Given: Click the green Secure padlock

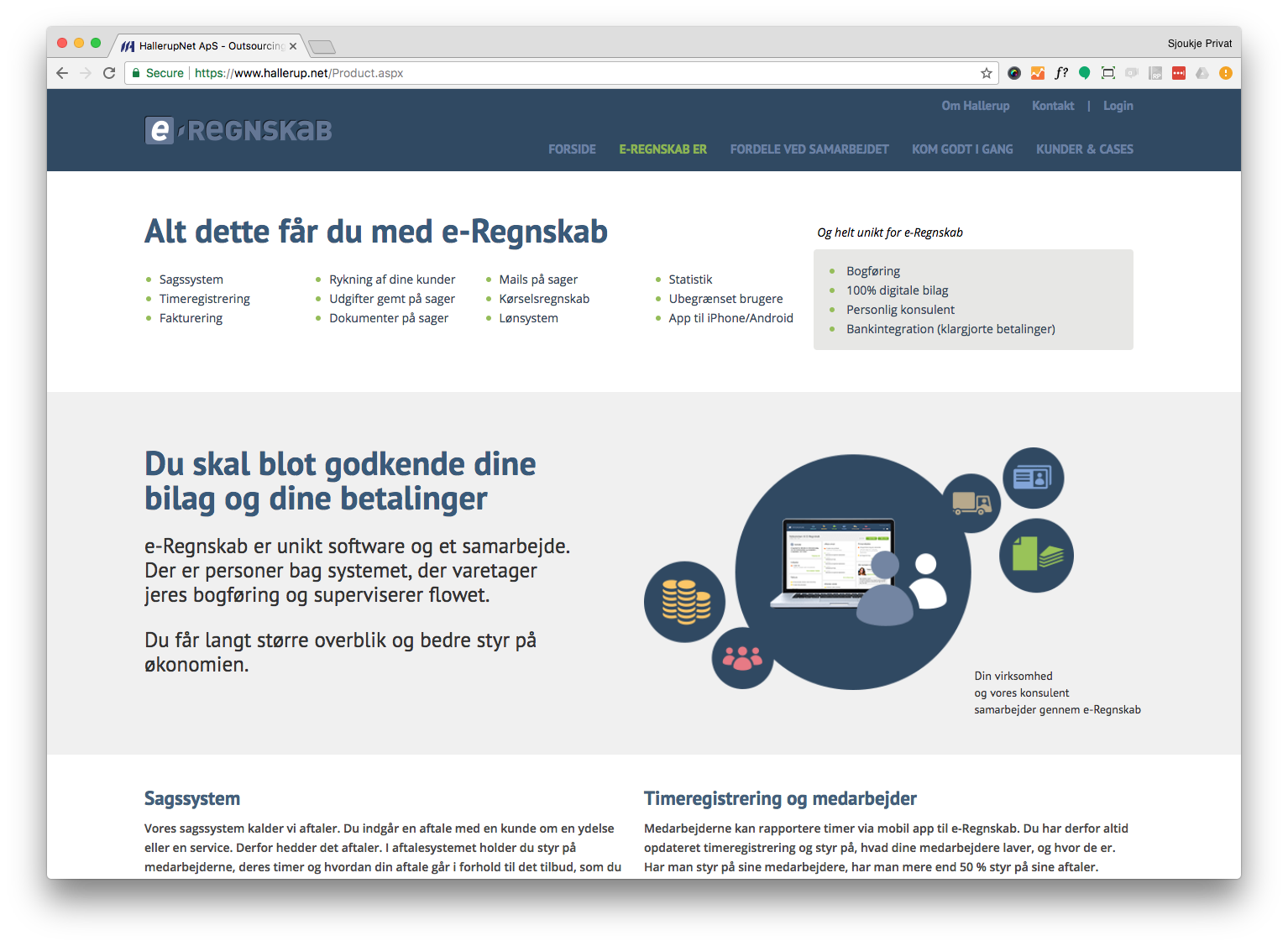Looking at the screenshot, I should [135, 73].
